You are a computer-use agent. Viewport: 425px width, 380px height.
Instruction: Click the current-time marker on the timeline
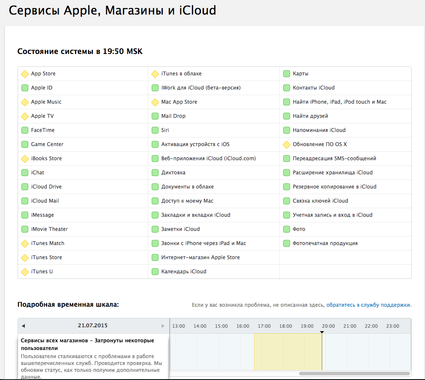coord(322,332)
